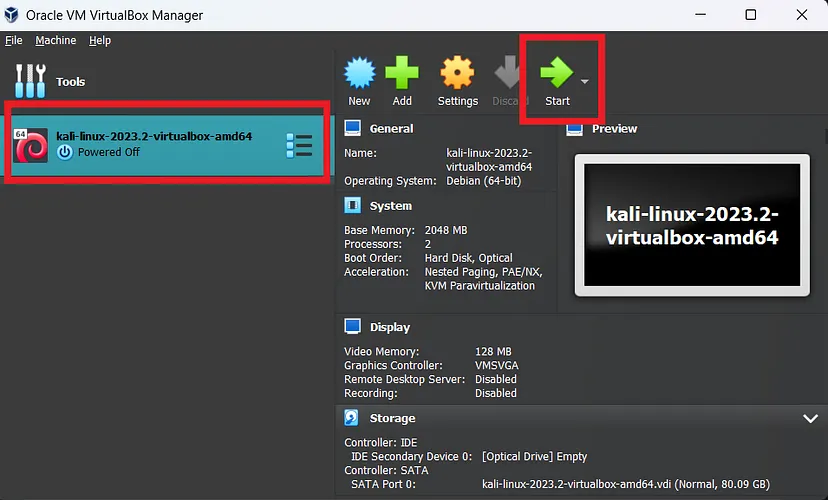Image resolution: width=828 pixels, height=500 pixels.
Task: Click the Nested Paging, PAE/NX value
Action: [x=484, y=272]
